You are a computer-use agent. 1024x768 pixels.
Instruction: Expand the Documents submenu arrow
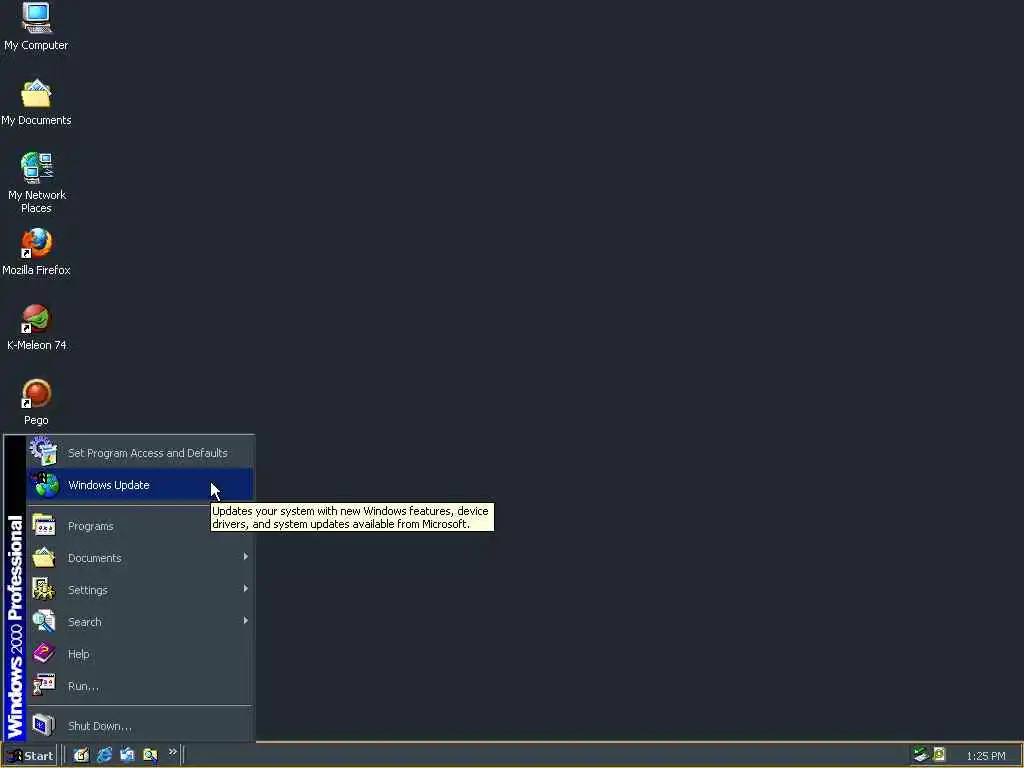tap(246, 556)
